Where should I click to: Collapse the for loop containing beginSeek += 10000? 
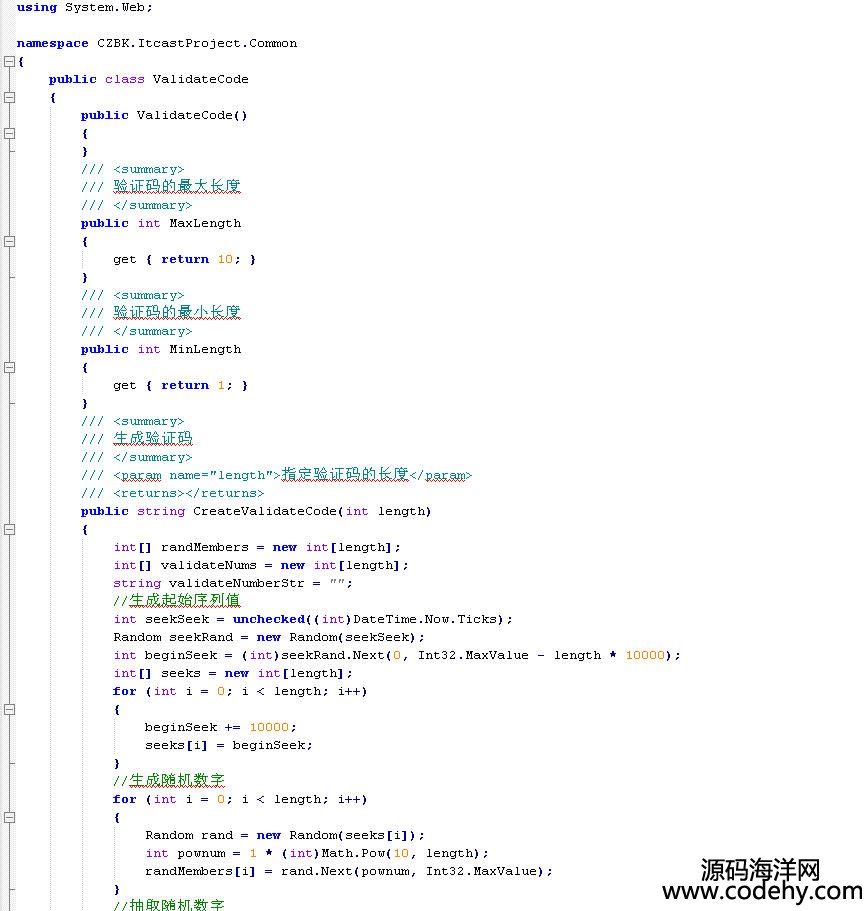tap(9, 709)
